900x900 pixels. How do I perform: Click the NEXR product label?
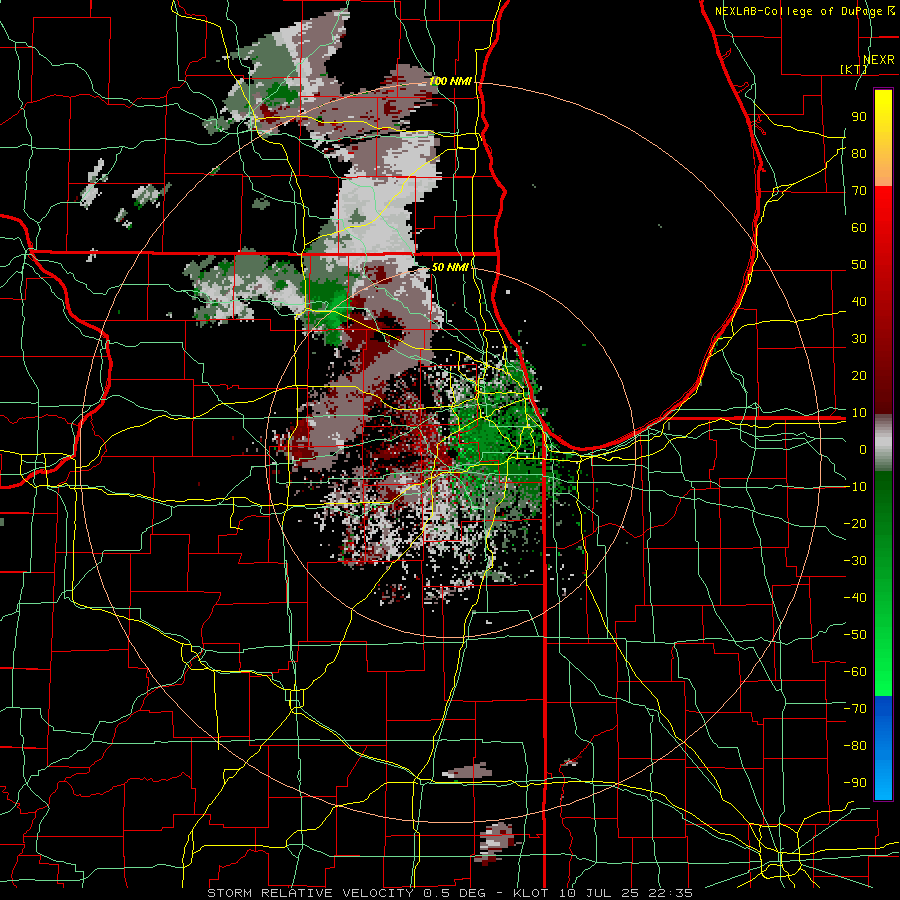click(878, 60)
